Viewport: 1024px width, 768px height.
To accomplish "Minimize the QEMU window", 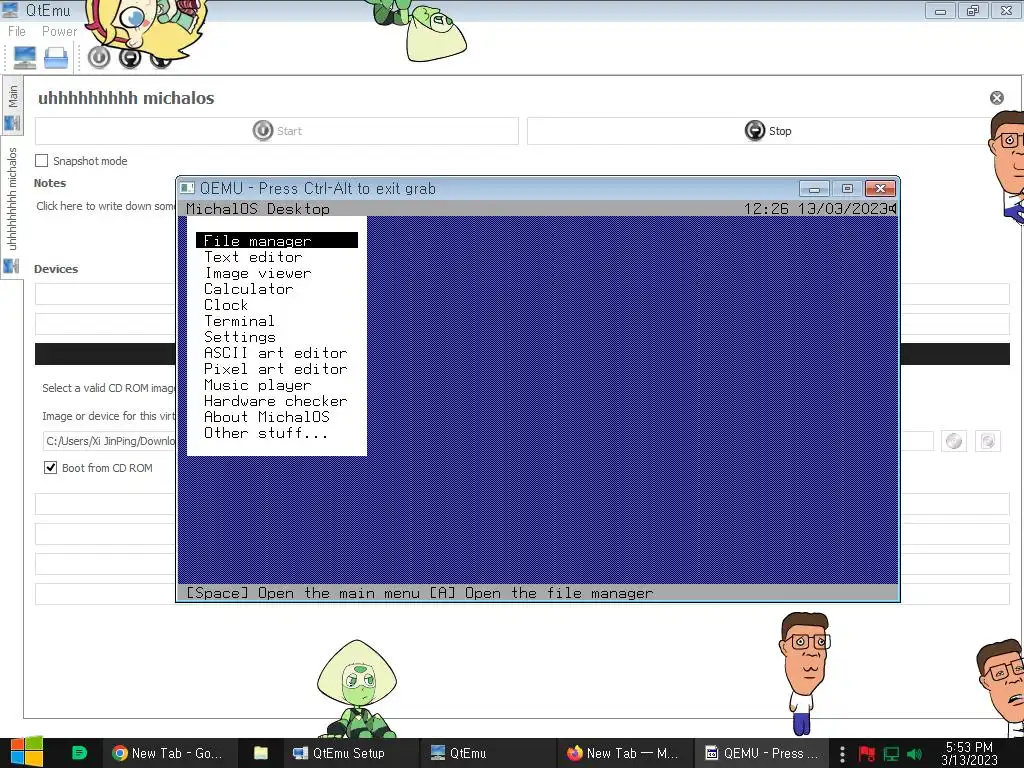I will [x=814, y=189].
